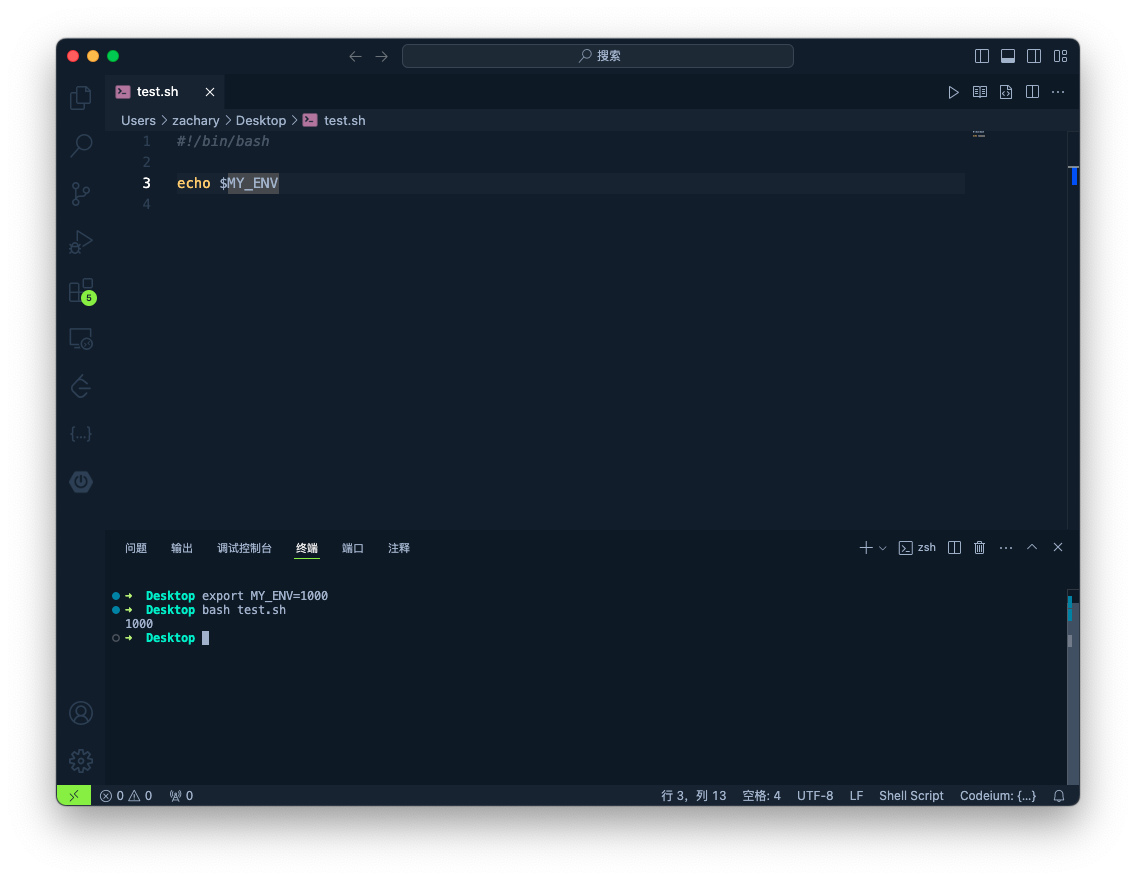Open the Remote Explorer view
This screenshot has height=880, width=1136.
(x=80, y=338)
